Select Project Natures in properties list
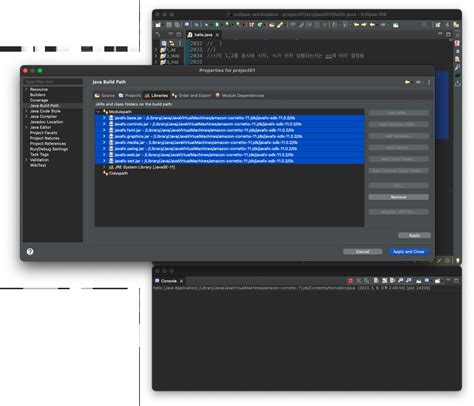This screenshot has height=406, width=474. click(45, 138)
